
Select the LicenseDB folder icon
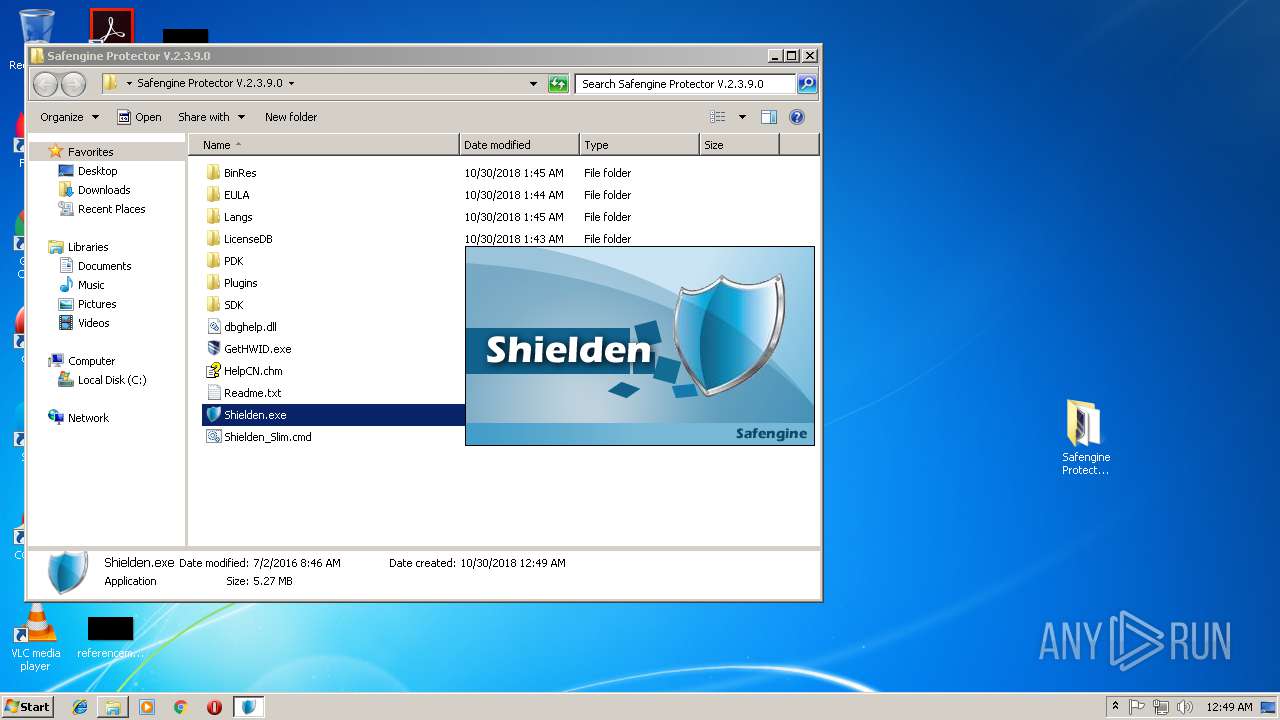pyautogui.click(x=213, y=239)
